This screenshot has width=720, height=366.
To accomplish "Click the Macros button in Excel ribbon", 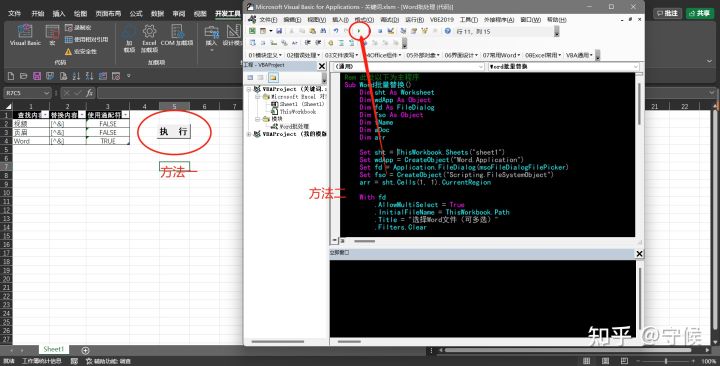I will [52, 35].
